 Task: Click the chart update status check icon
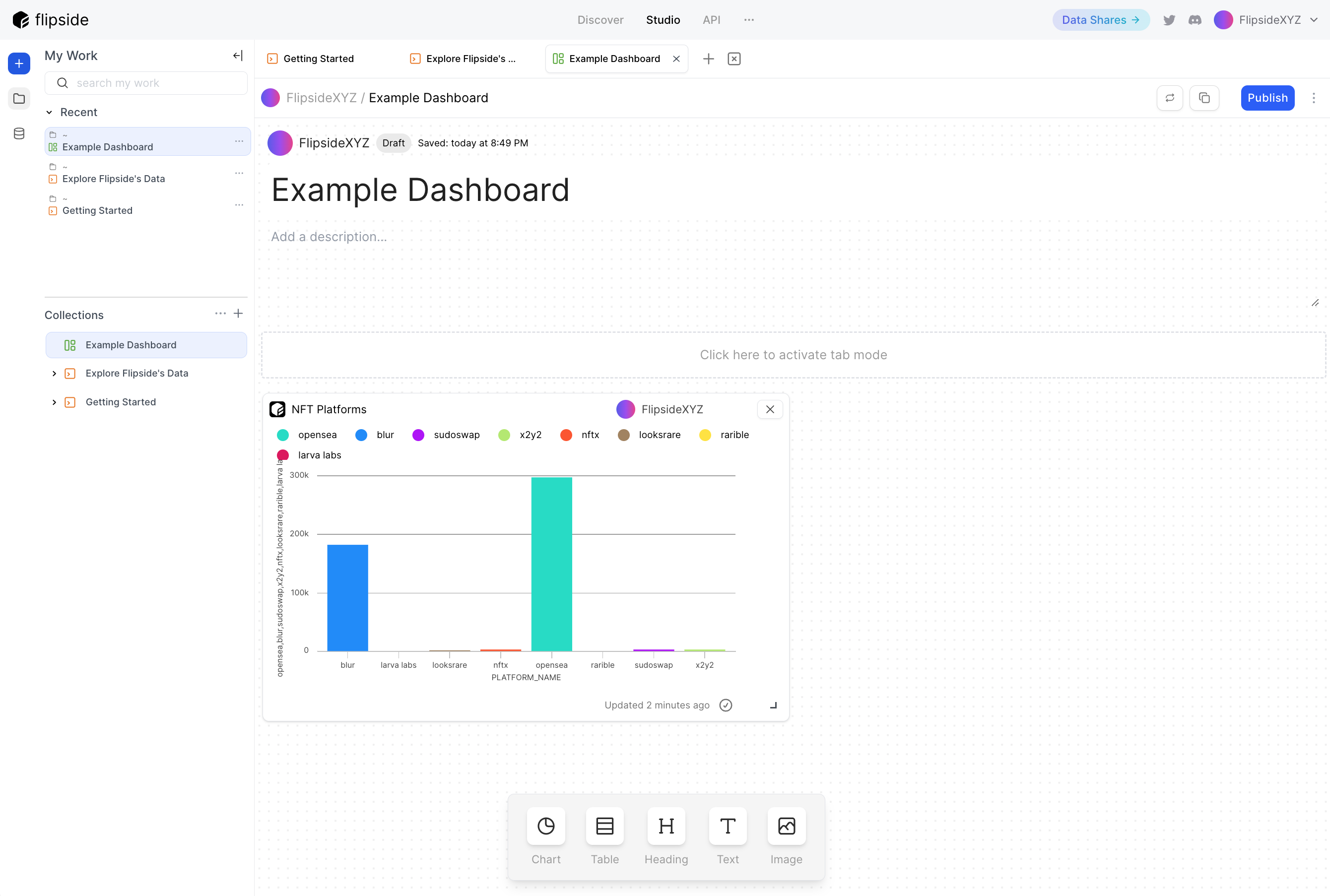point(726,705)
